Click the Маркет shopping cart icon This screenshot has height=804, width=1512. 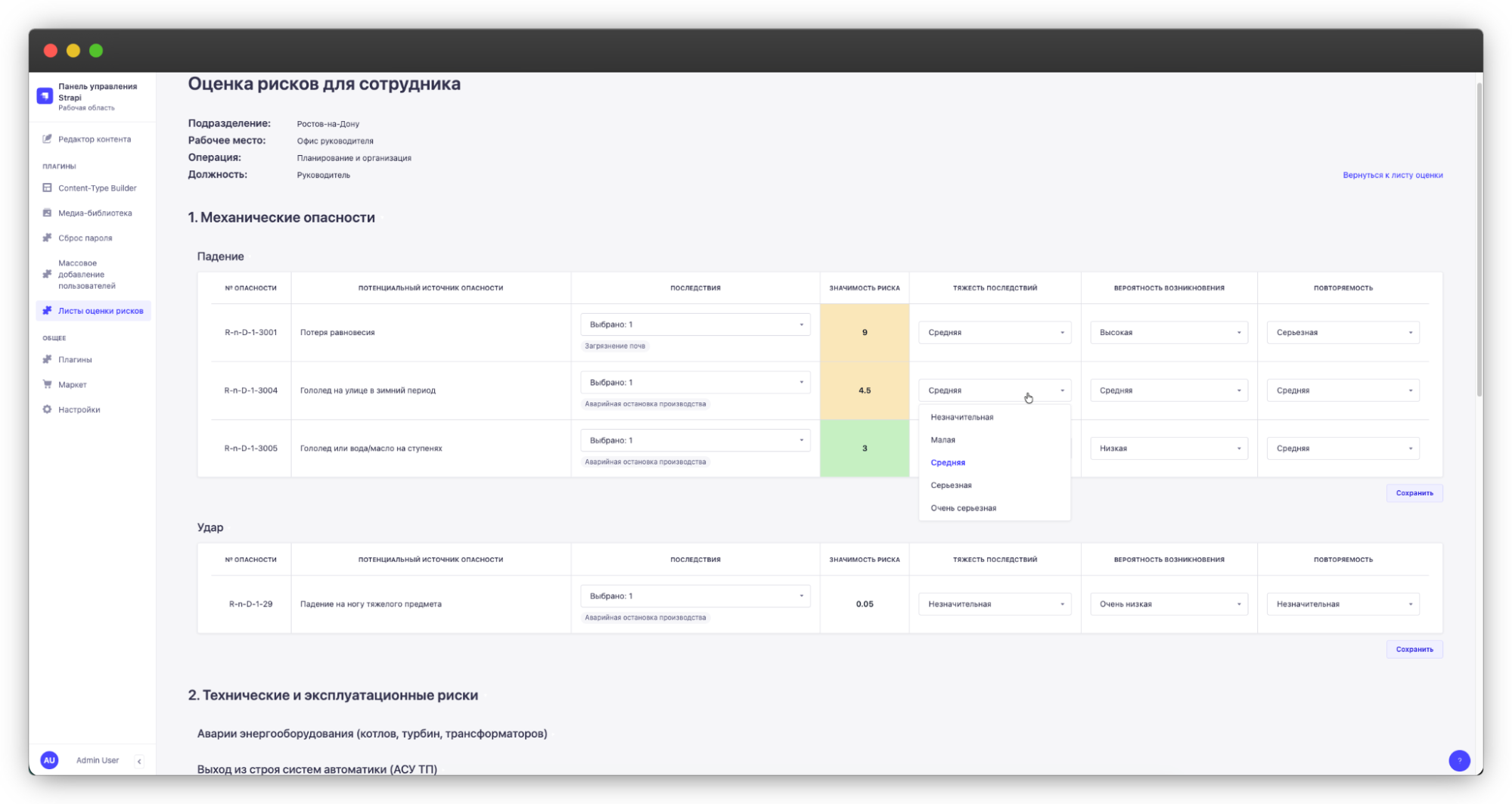pos(47,384)
